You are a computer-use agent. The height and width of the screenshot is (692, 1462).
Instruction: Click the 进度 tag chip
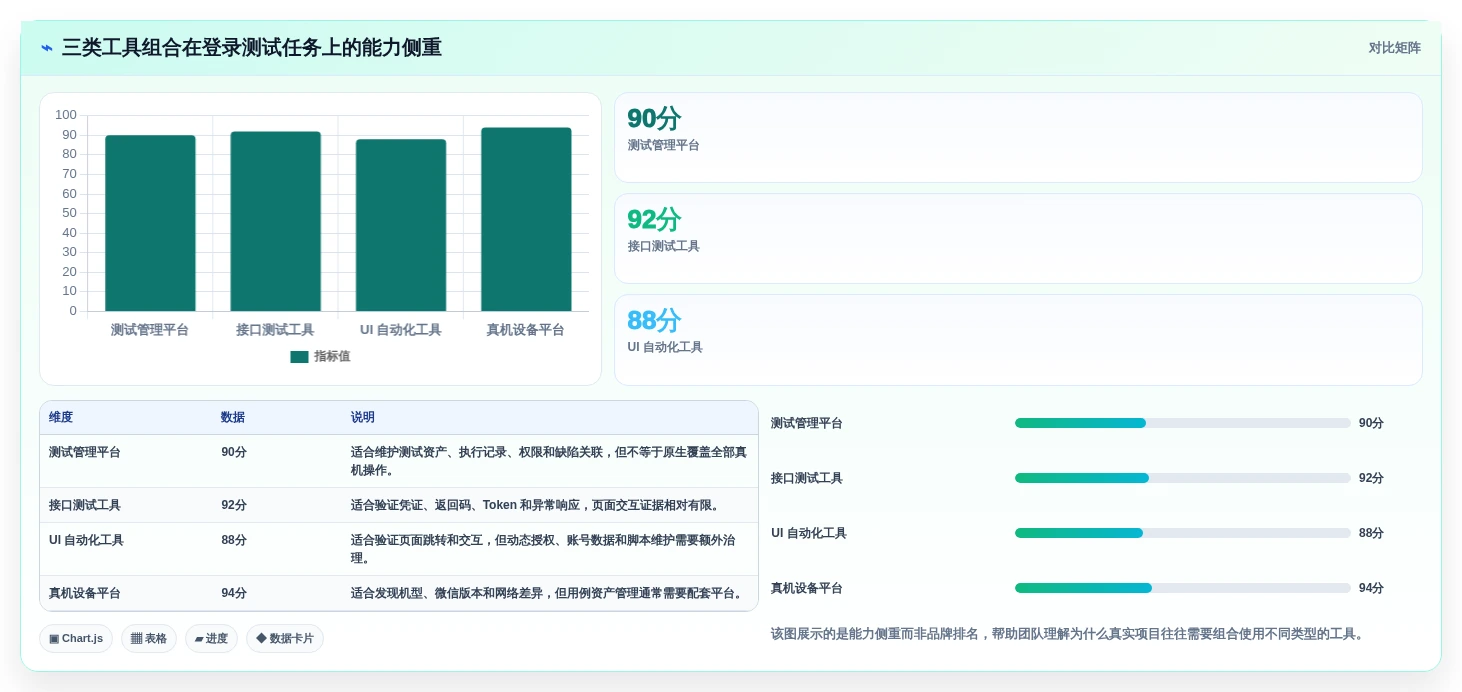point(211,638)
